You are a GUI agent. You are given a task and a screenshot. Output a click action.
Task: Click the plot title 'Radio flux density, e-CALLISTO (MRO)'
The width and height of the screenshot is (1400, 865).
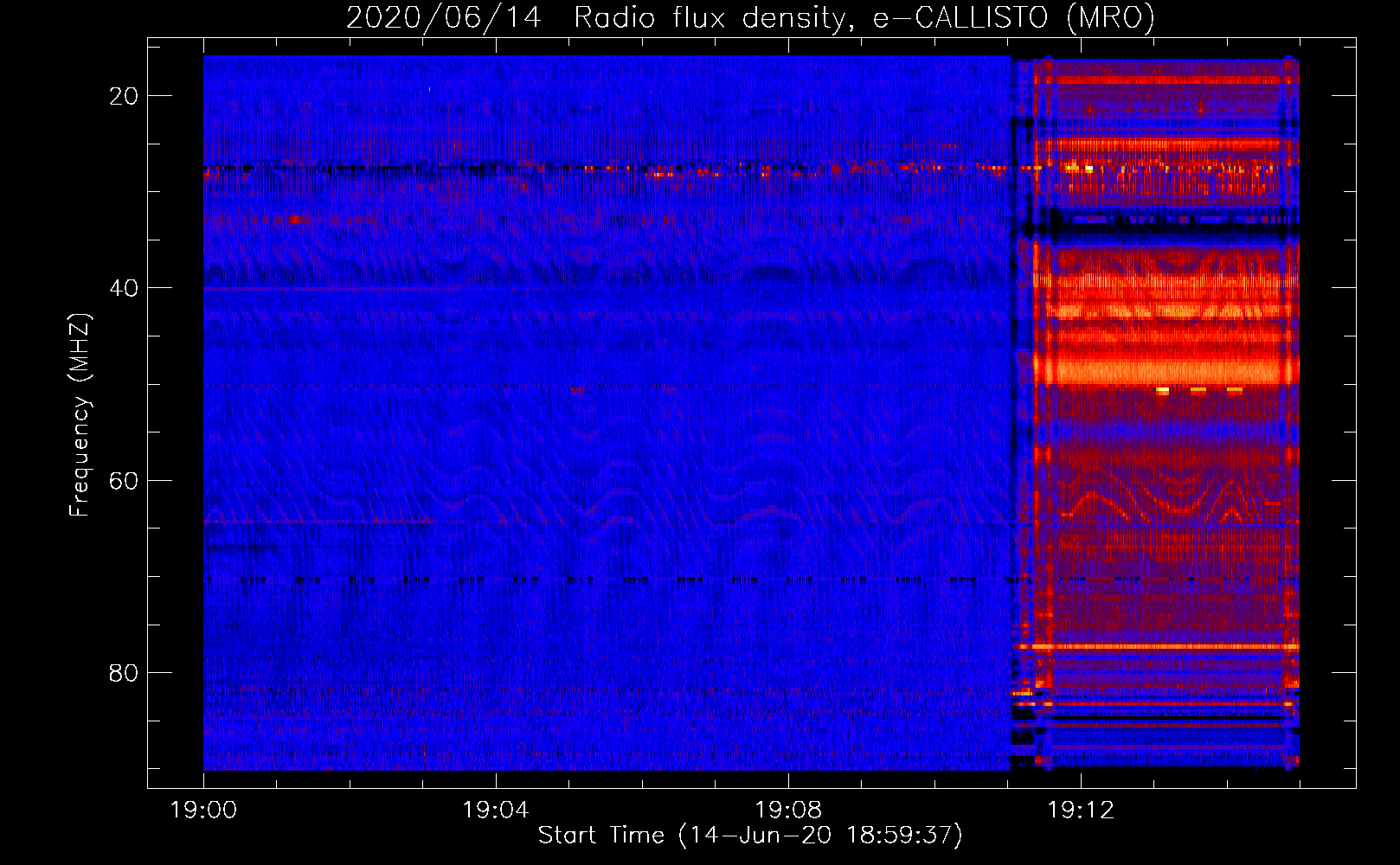[864, 18]
